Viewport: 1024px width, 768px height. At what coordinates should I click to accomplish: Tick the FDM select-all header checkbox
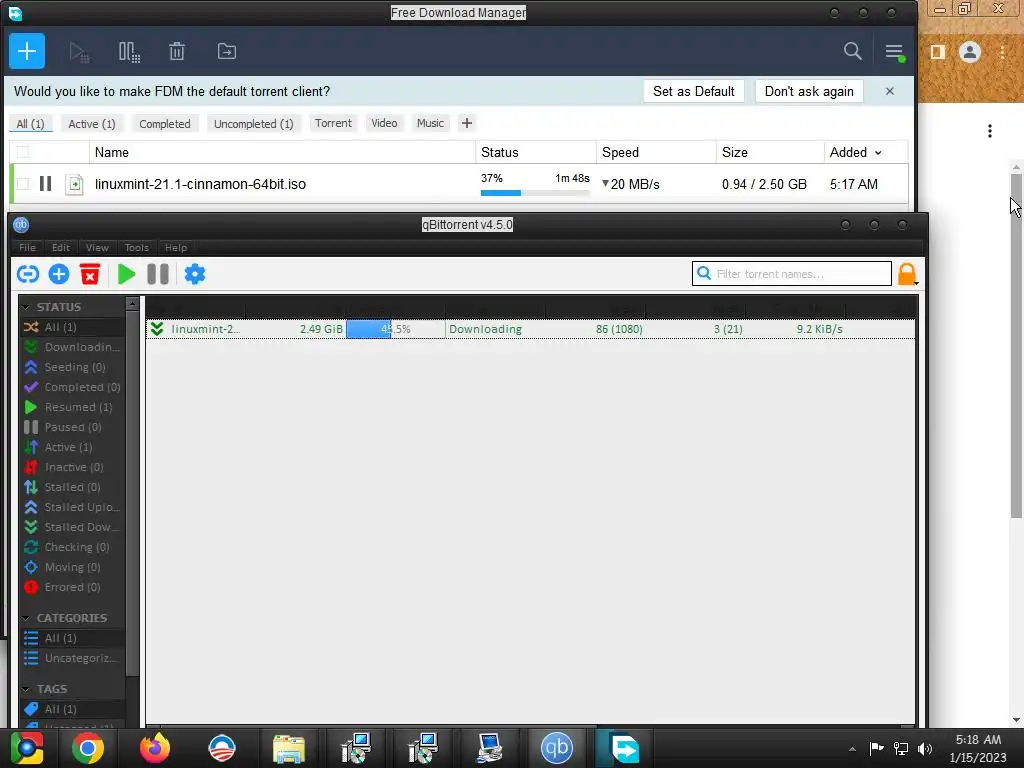pyautogui.click(x=23, y=152)
